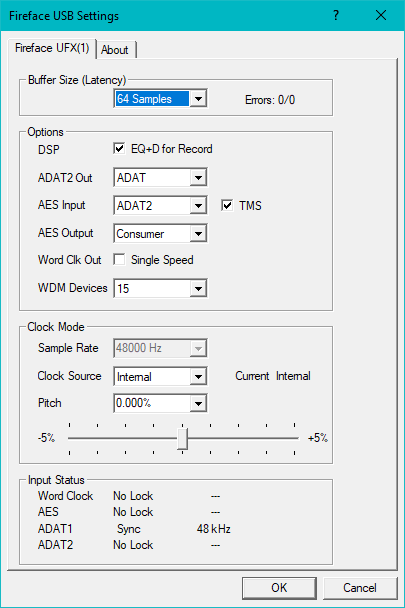Switch to the About tab

(115, 50)
